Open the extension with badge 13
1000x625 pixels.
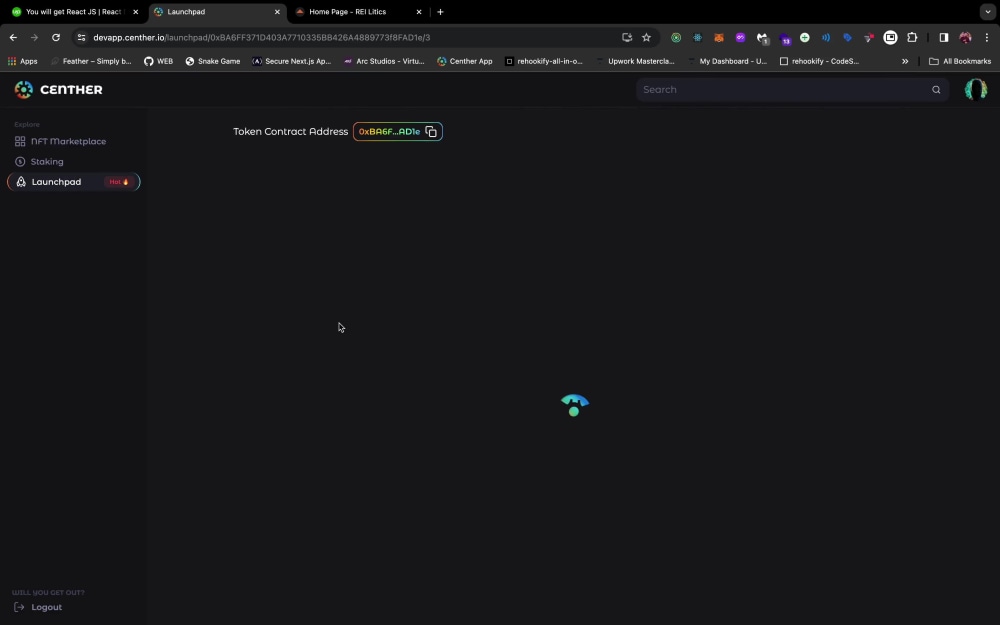pyautogui.click(x=784, y=38)
